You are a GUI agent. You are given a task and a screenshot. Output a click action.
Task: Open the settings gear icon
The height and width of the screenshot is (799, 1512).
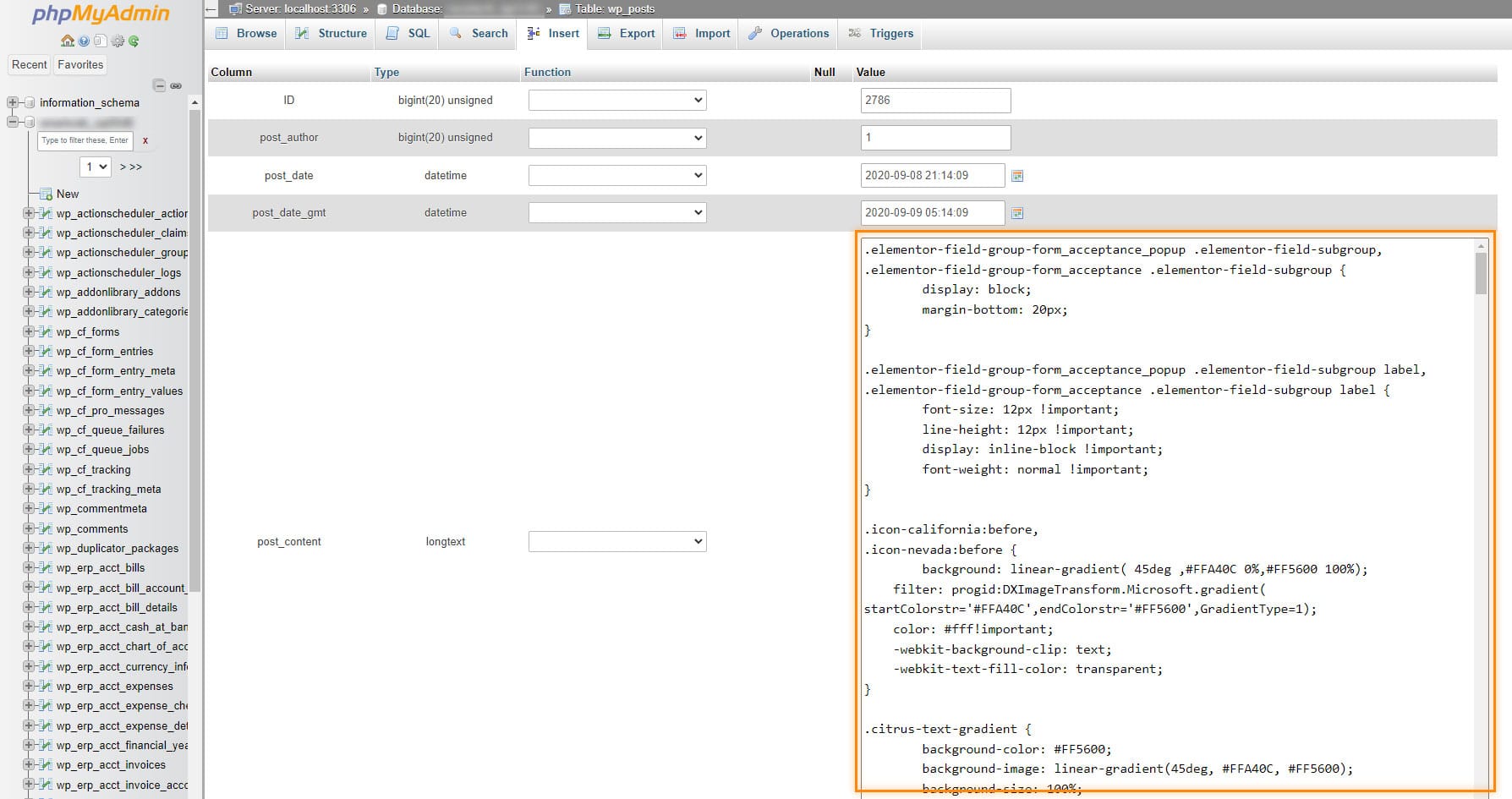click(118, 41)
